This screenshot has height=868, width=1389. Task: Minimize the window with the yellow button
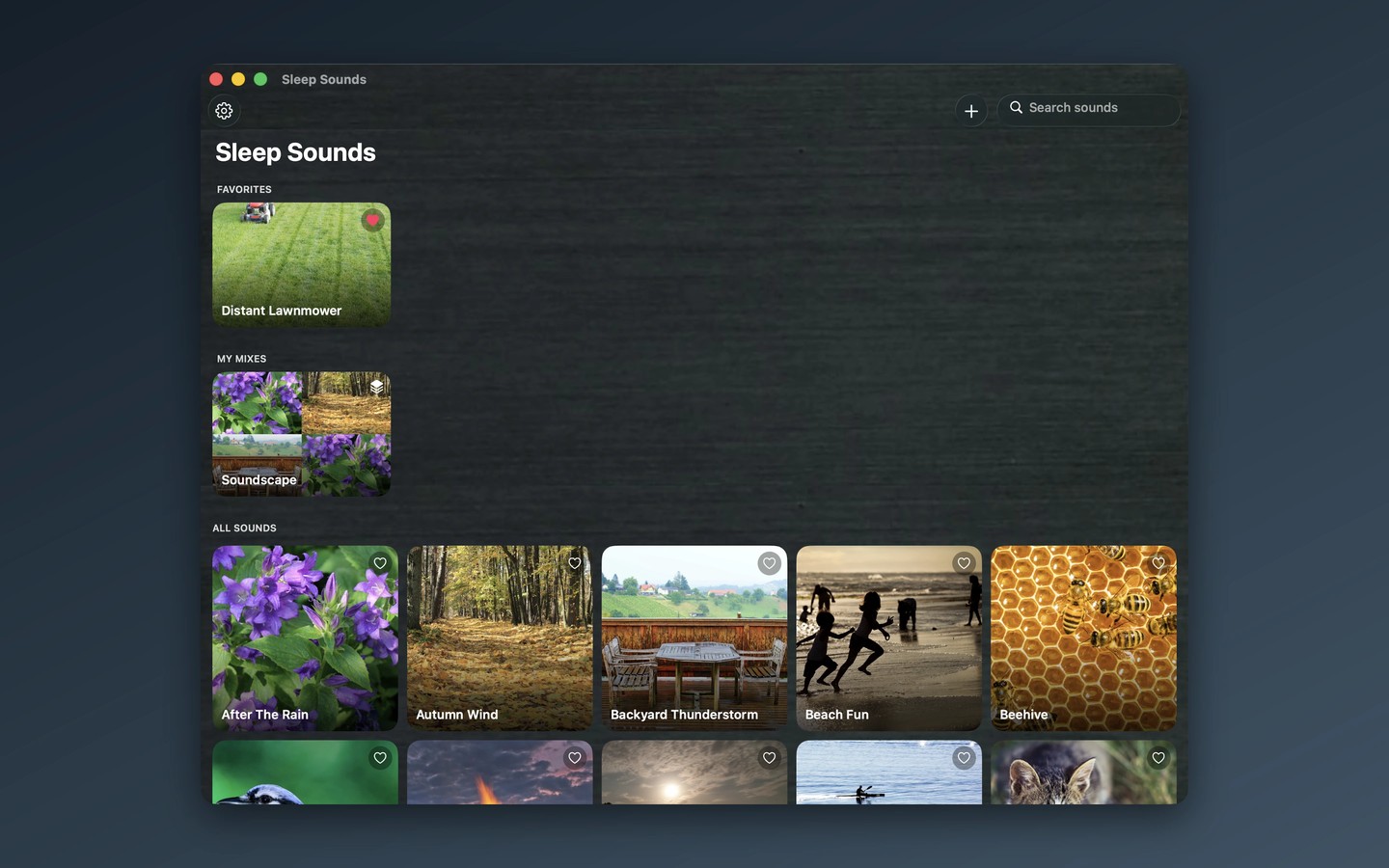click(238, 79)
